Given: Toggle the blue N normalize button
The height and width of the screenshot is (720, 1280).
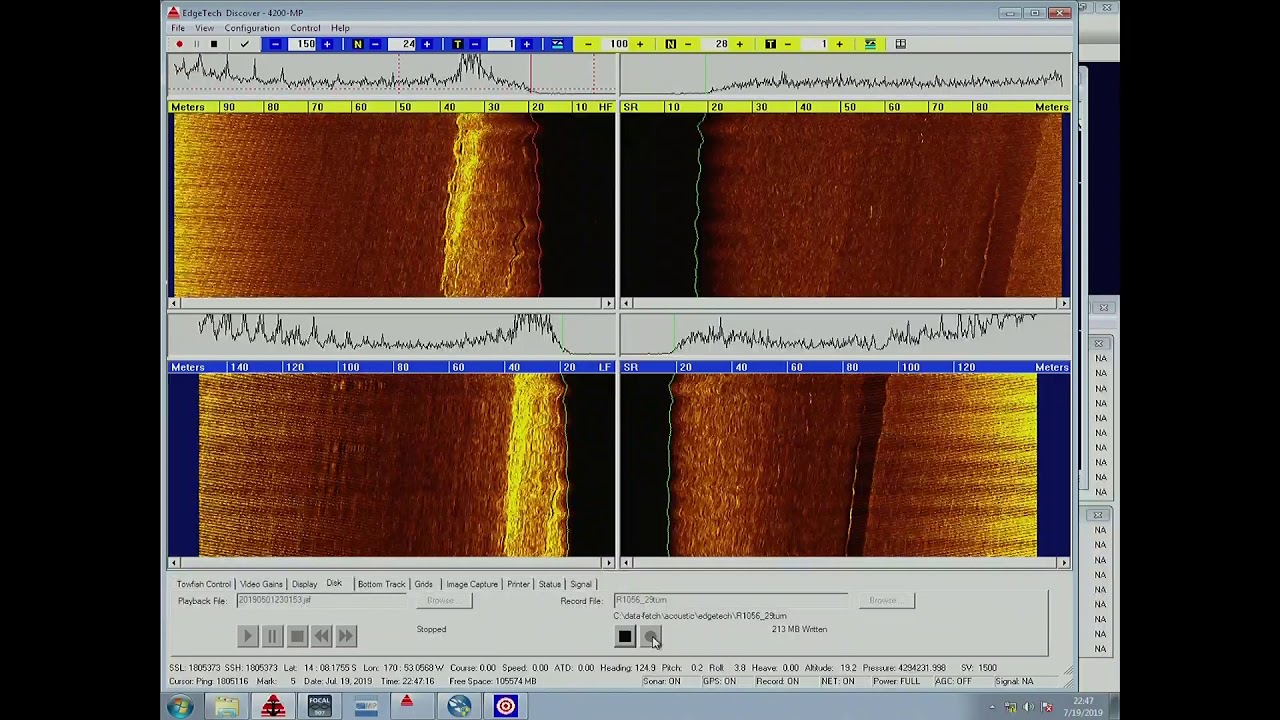Looking at the screenshot, I should pos(357,44).
